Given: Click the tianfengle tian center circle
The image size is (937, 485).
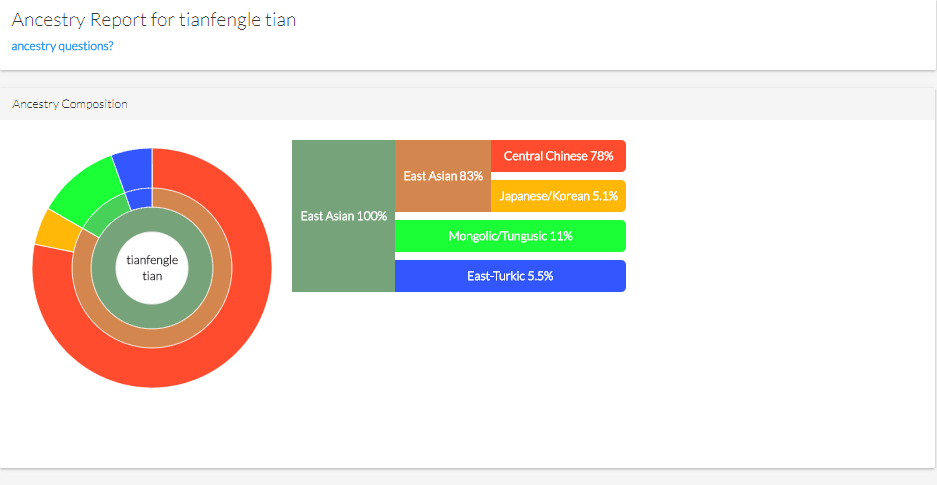Looking at the screenshot, I should click(x=152, y=268).
